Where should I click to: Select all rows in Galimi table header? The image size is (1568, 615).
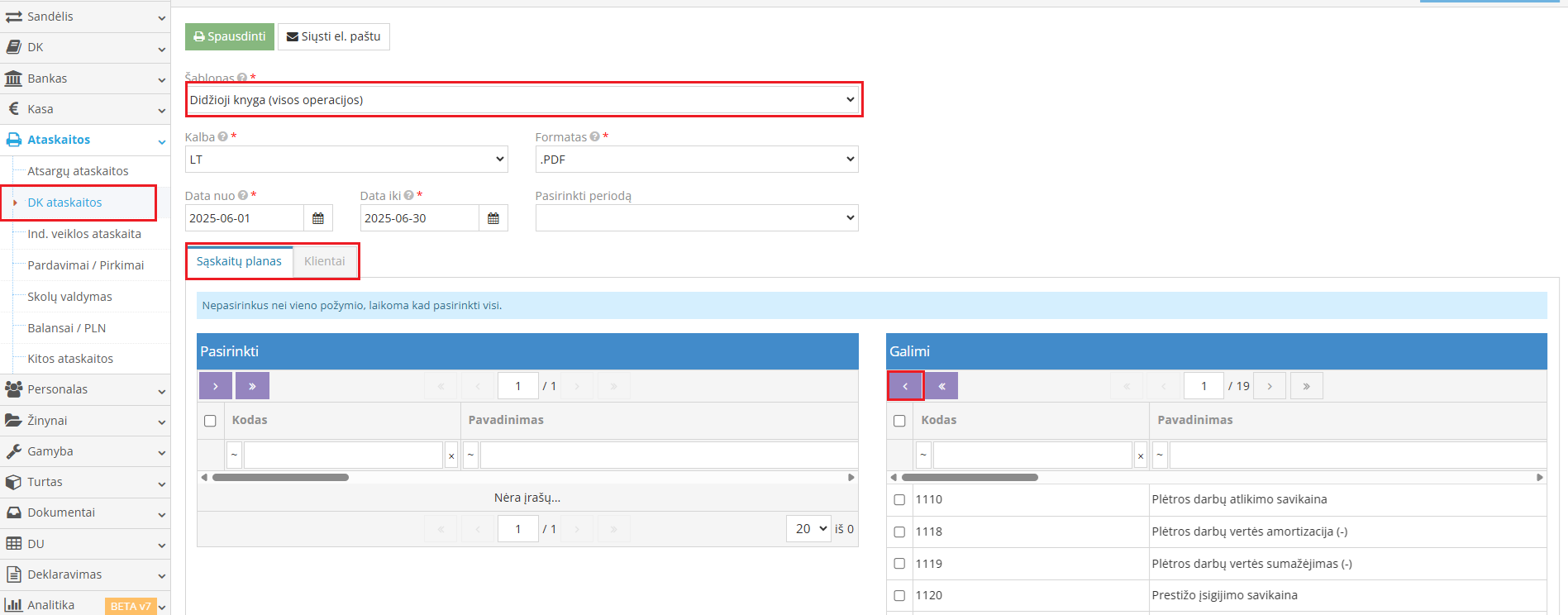tap(899, 421)
